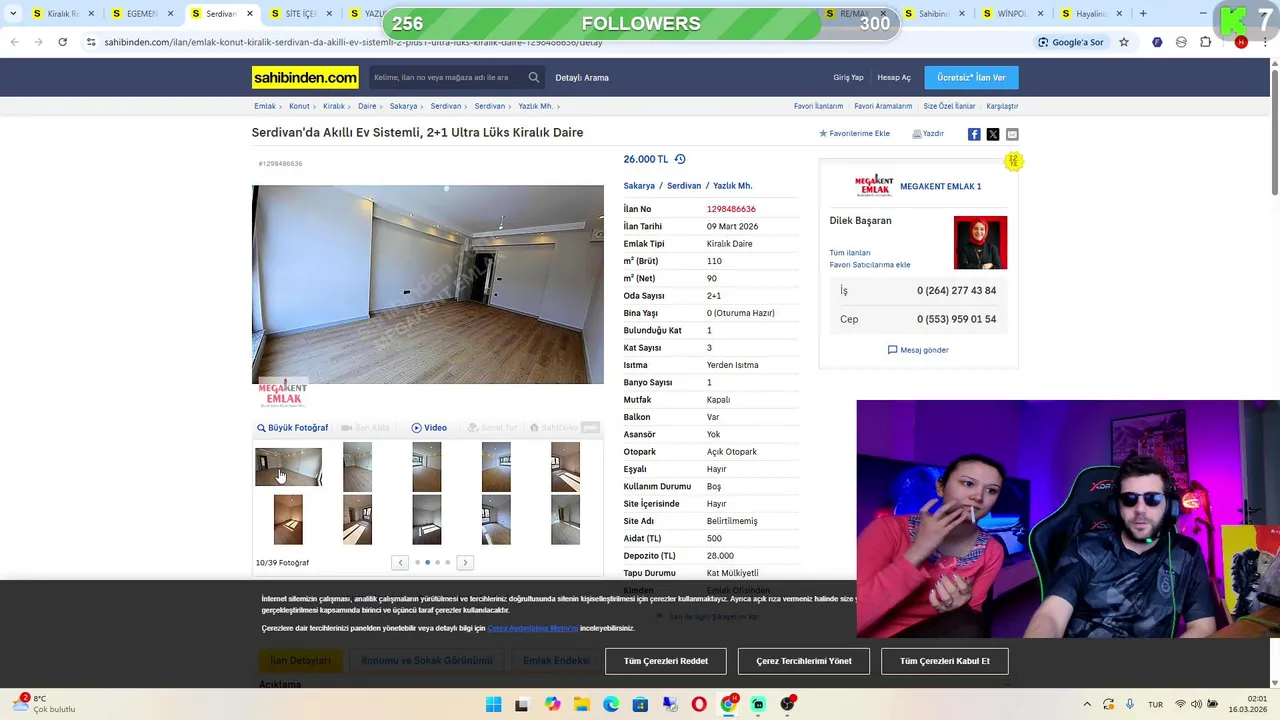
Task: Share listing on Facebook
Action: click(974, 134)
